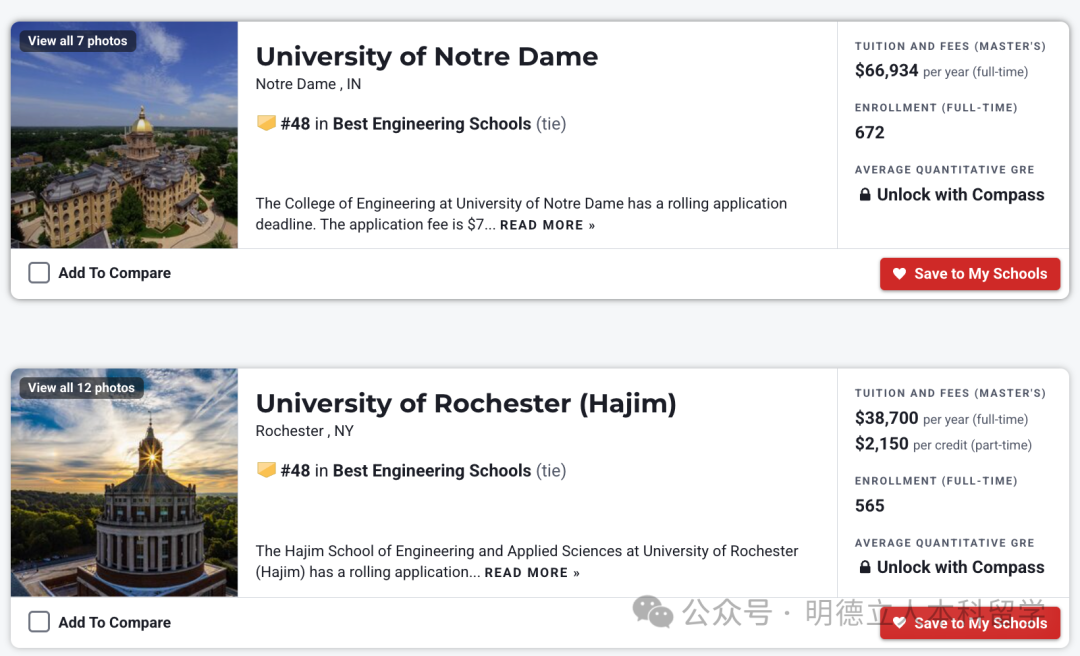This screenshot has width=1080, height=656.
Task: Select Notre Dame enrollment number 672
Action: tap(869, 132)
